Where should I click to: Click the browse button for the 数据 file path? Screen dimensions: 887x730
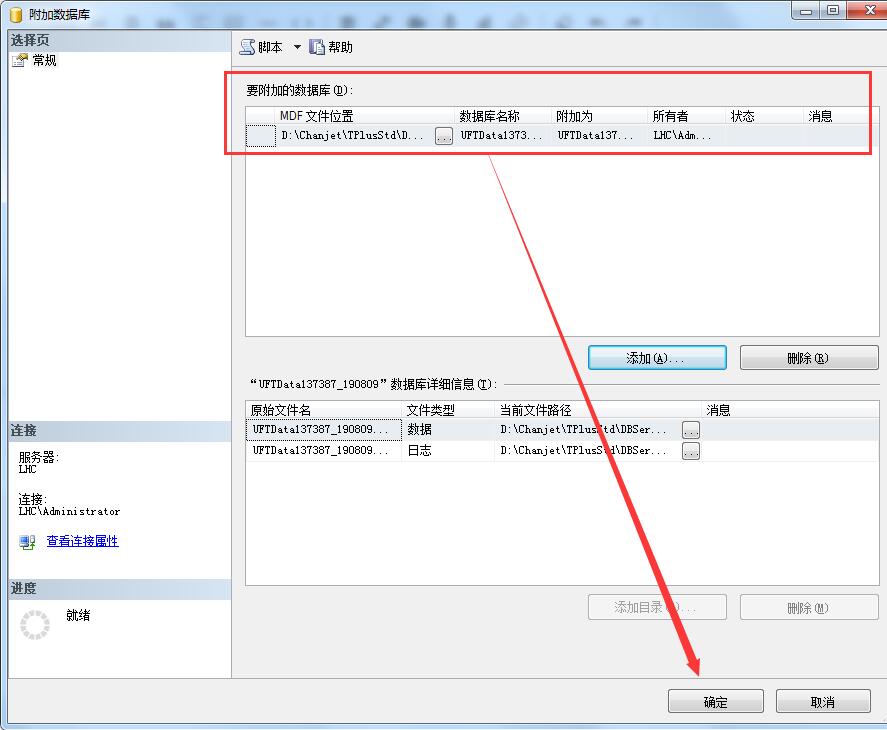click(x=690, y=430)
